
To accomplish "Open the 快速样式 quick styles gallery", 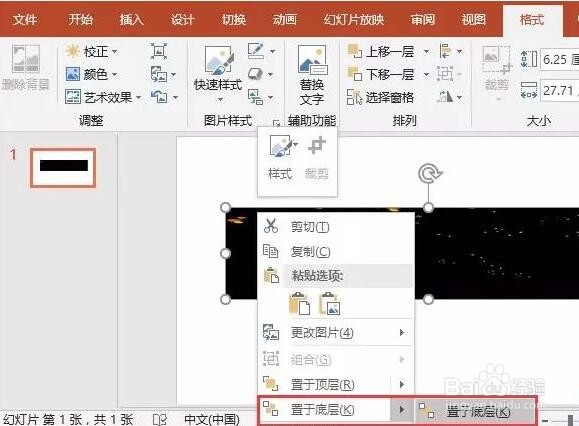I will [218, 73].
